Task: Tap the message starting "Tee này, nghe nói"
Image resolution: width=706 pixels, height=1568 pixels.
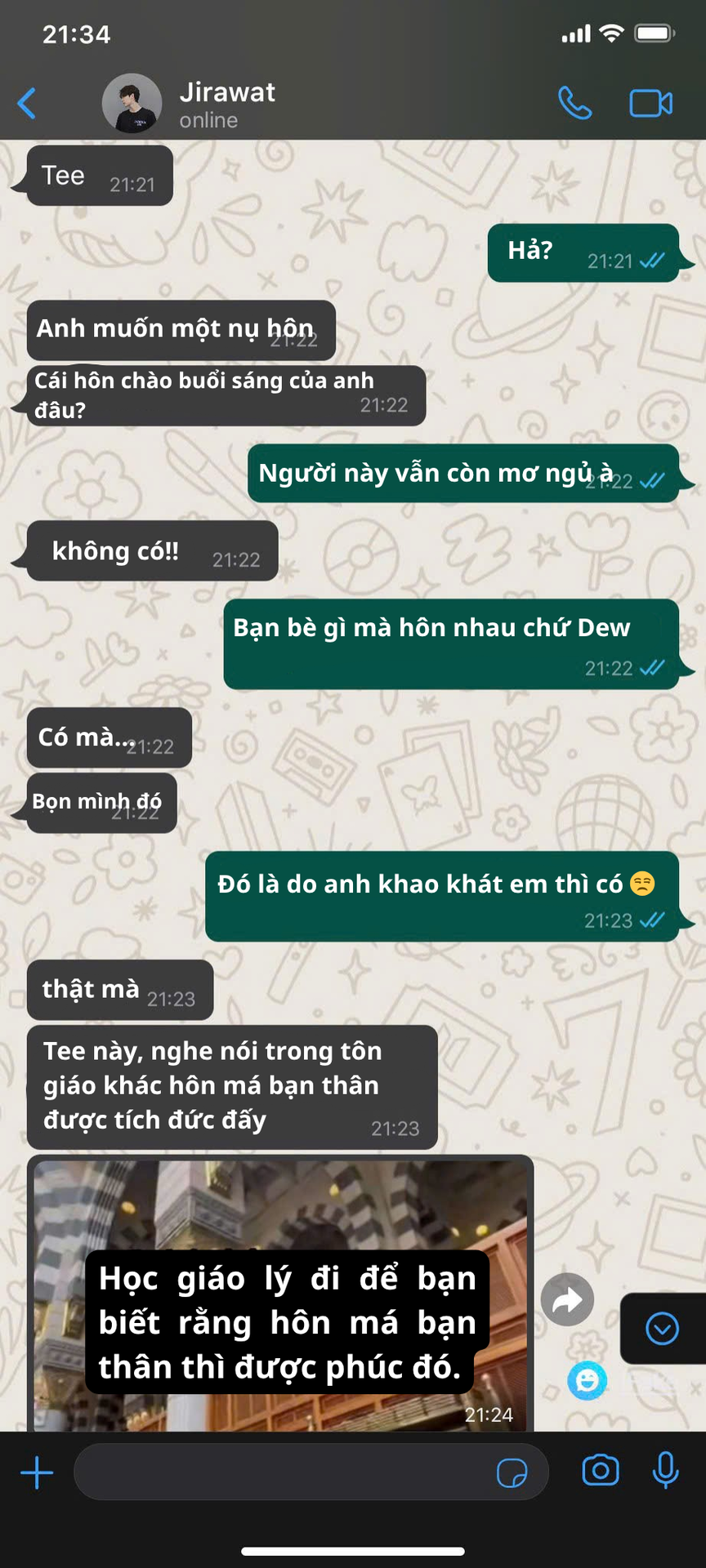Action: [232, 1088]
